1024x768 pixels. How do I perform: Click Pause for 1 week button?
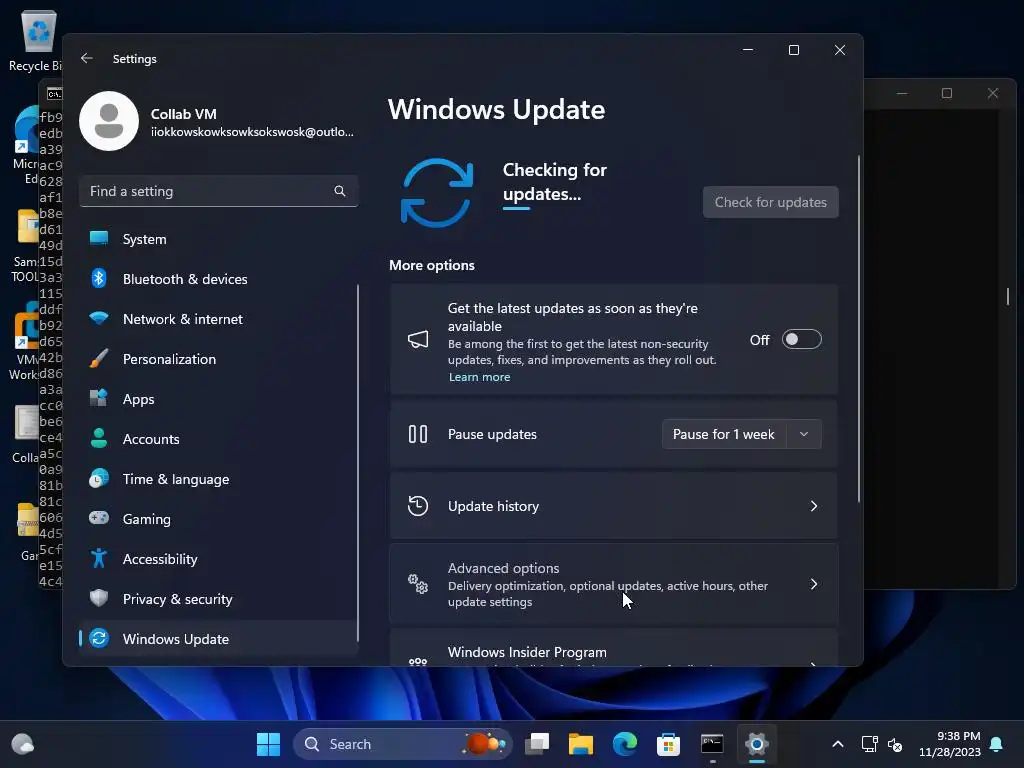click(724, 434)
